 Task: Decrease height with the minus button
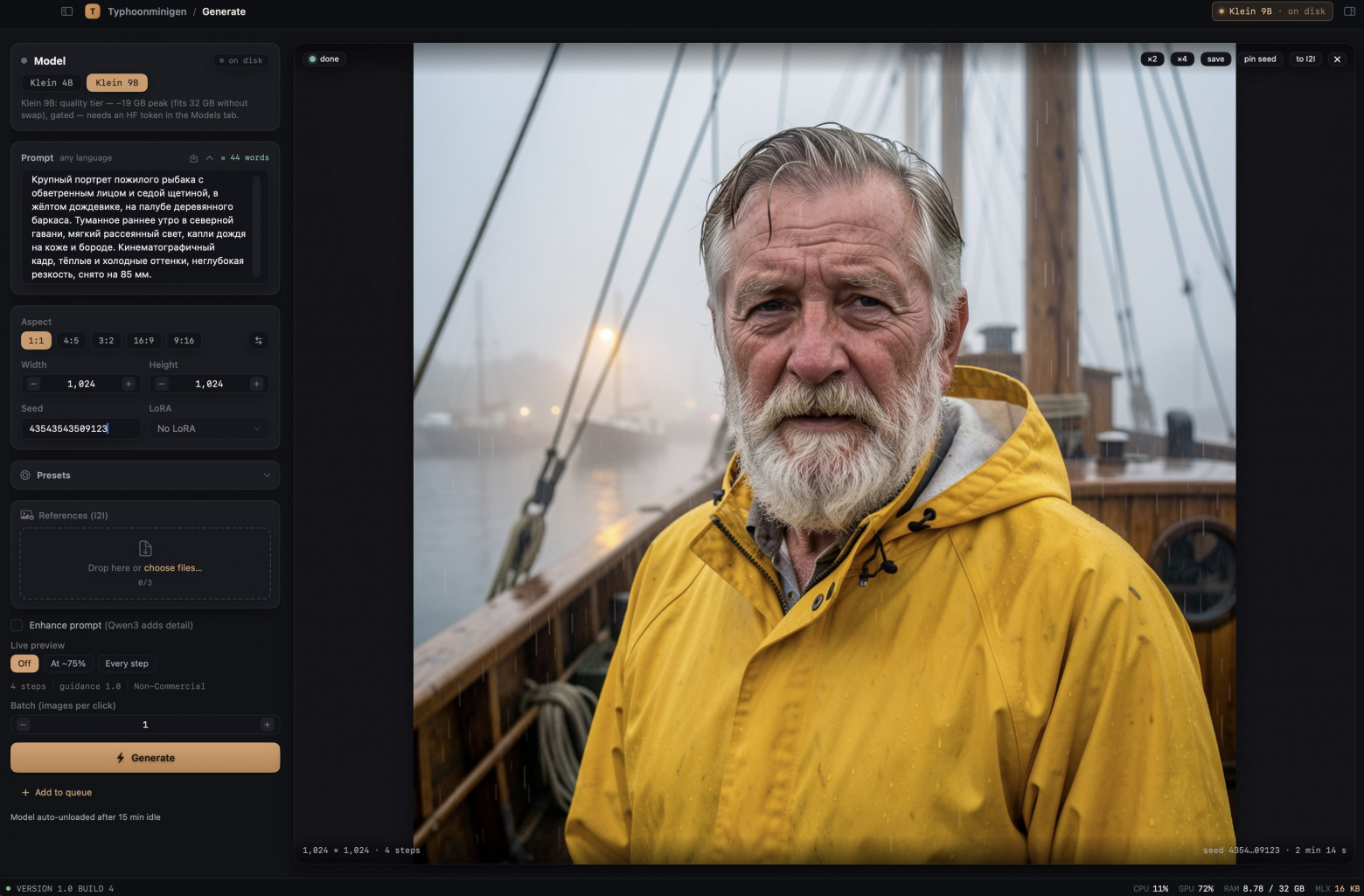[162, 384]
